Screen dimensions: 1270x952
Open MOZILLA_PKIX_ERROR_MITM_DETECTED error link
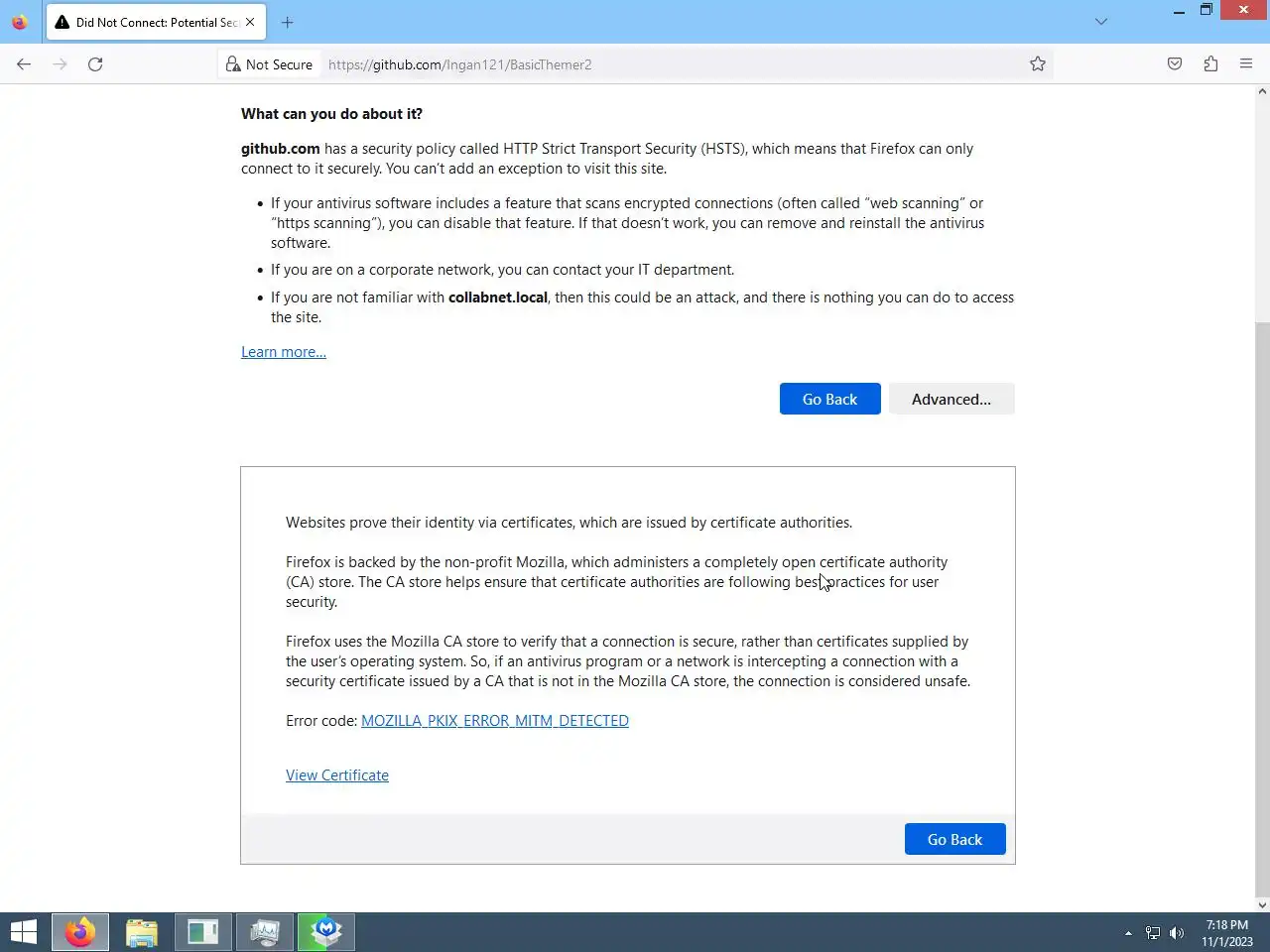(495, 721)
